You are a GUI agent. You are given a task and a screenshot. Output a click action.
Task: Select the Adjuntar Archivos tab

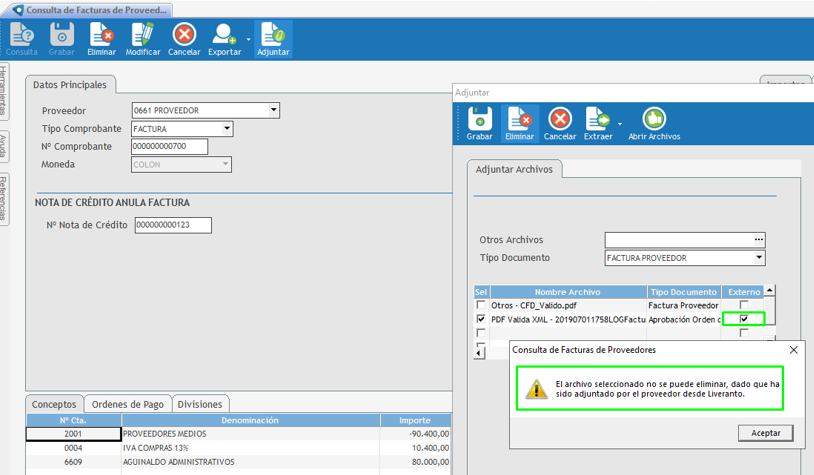click(514, 169)
